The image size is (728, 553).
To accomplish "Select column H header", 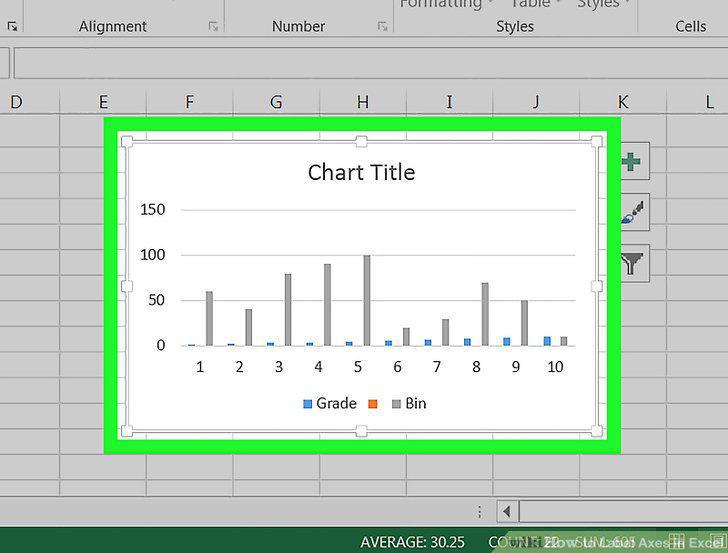I will click(363, 102).
